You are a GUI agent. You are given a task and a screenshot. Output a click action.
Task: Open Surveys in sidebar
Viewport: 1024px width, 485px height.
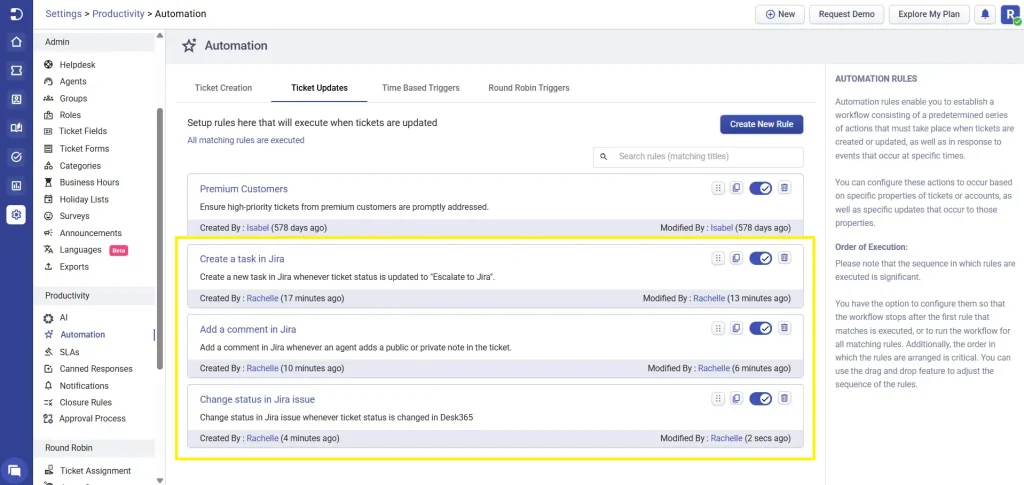click(x=74, y=216)
